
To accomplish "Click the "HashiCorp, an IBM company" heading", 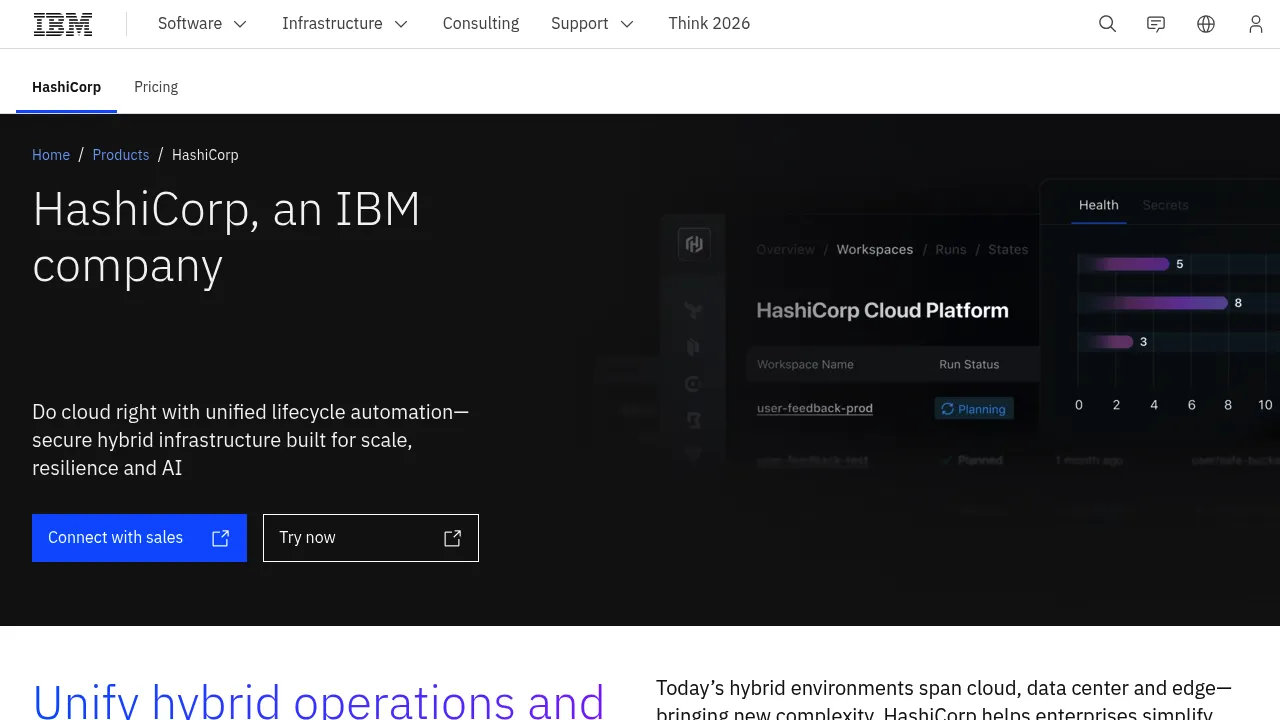I will point(227,237).
